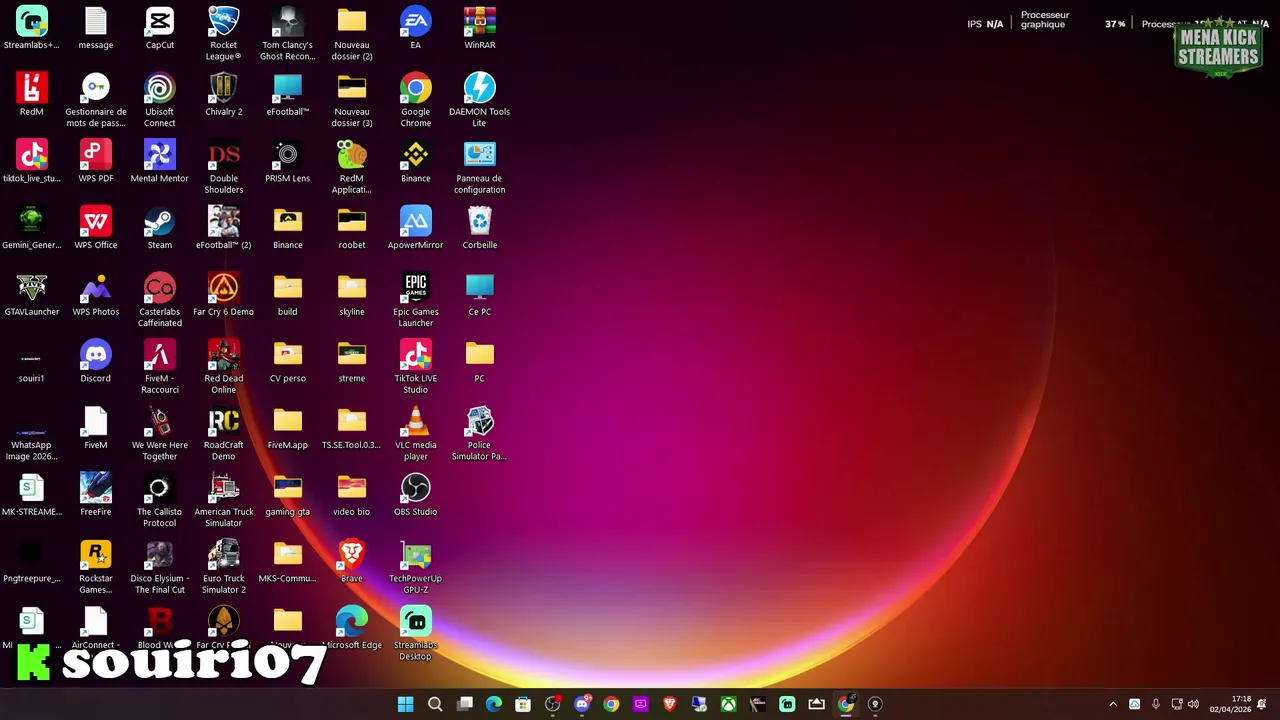
Task: Select the Disco Elysium Final Cut icon
Action: [160, 567]
